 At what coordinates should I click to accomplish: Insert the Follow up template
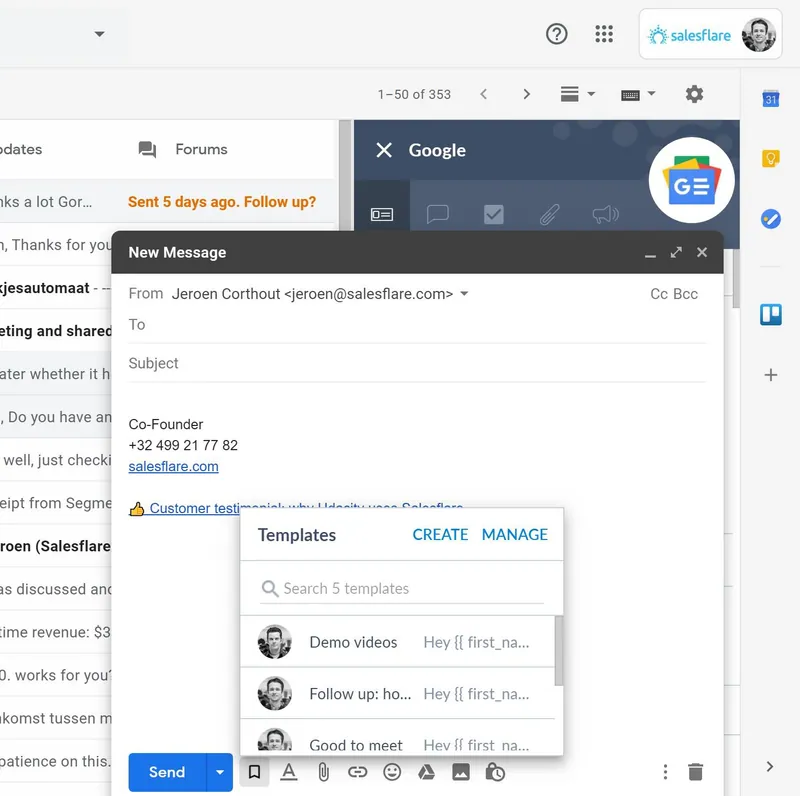point(397,693)
